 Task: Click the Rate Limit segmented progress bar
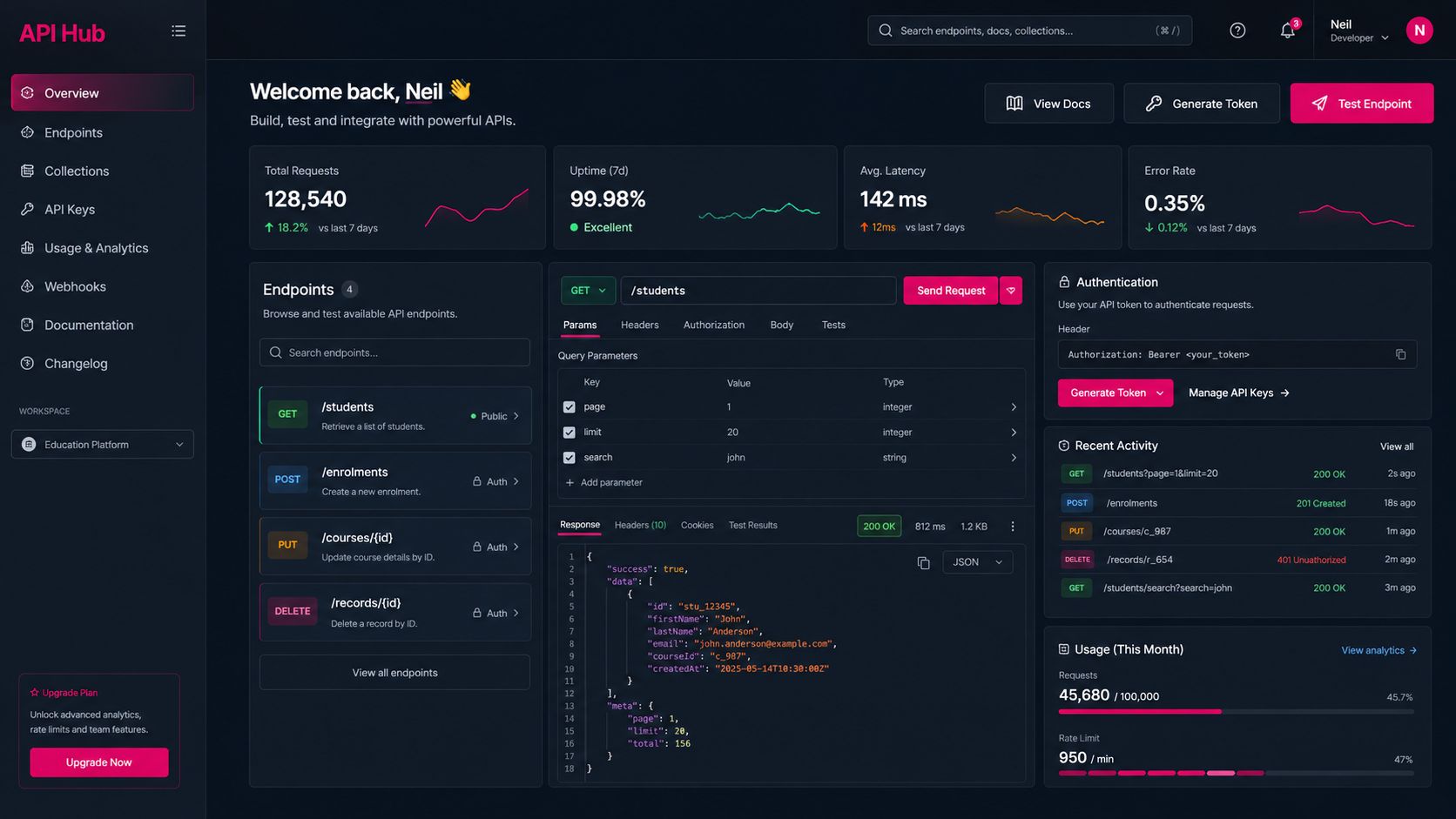[1236, 773]
